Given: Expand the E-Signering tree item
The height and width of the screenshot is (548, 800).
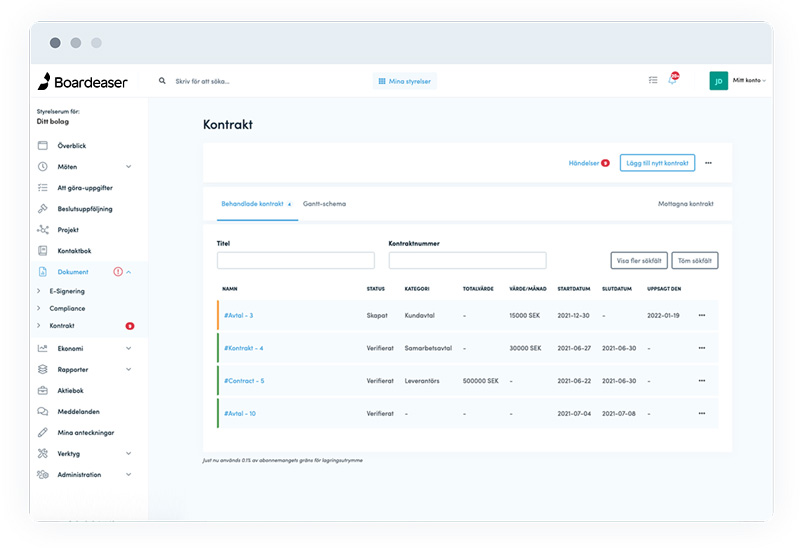Looking at the screenshot, I should 39,291.
